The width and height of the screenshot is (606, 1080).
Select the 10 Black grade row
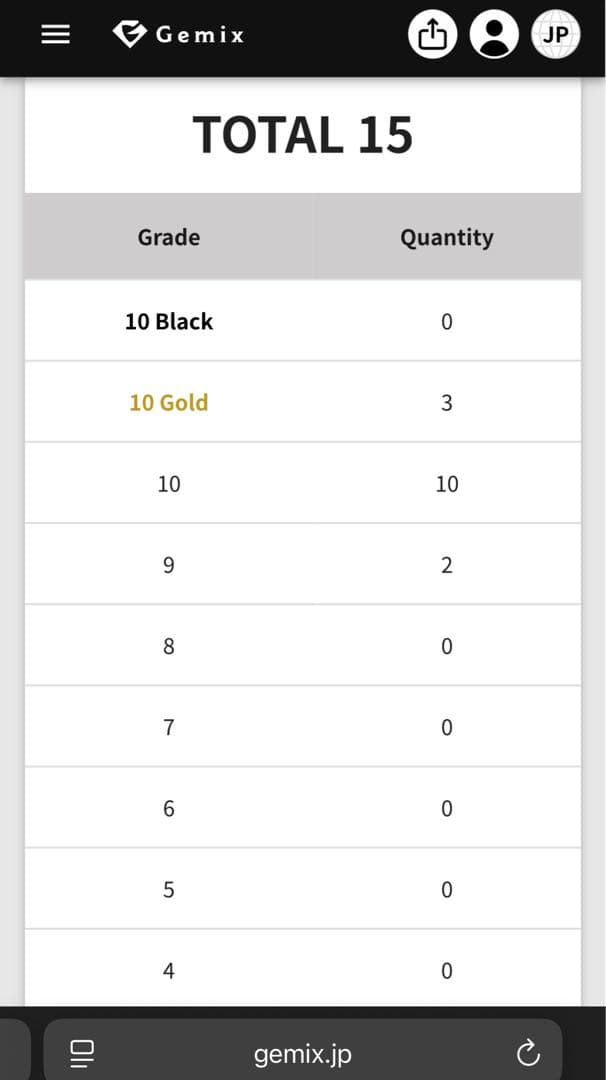pos(168,321)
